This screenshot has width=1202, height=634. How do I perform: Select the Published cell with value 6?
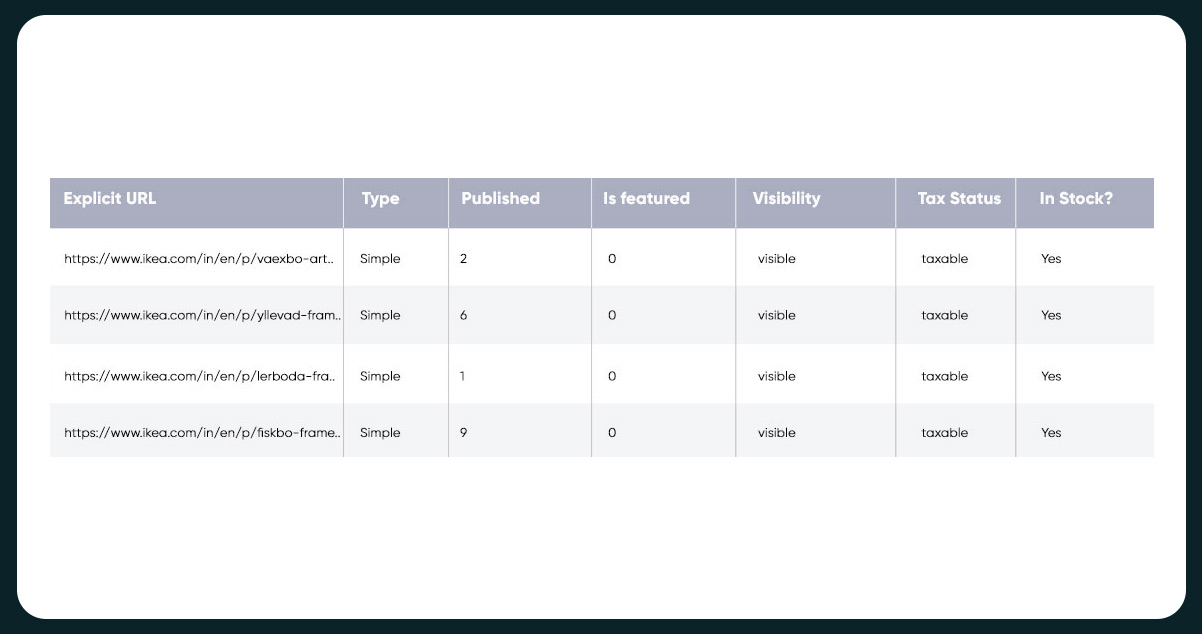(464, 315)
